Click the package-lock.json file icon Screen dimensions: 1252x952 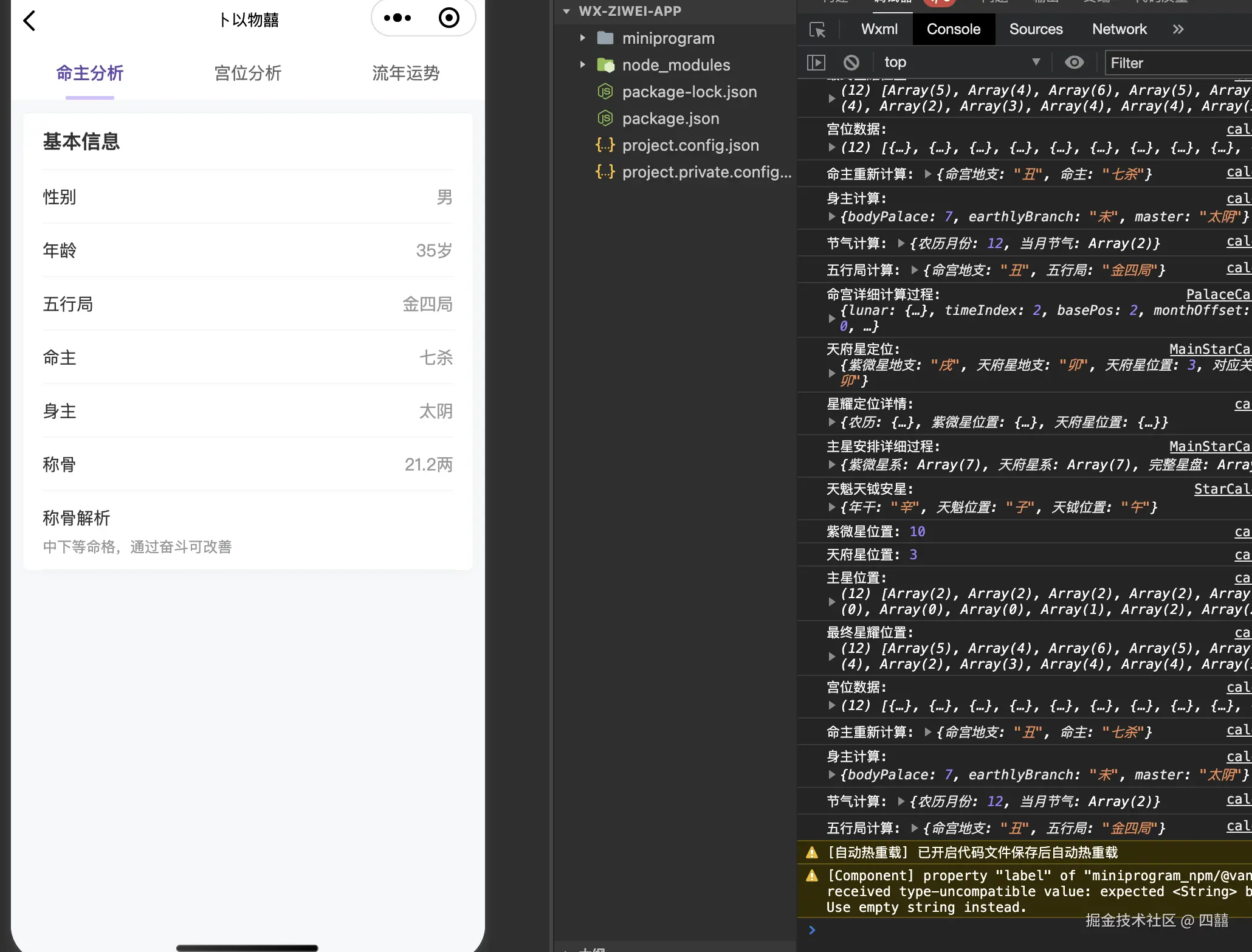point(605,92)
